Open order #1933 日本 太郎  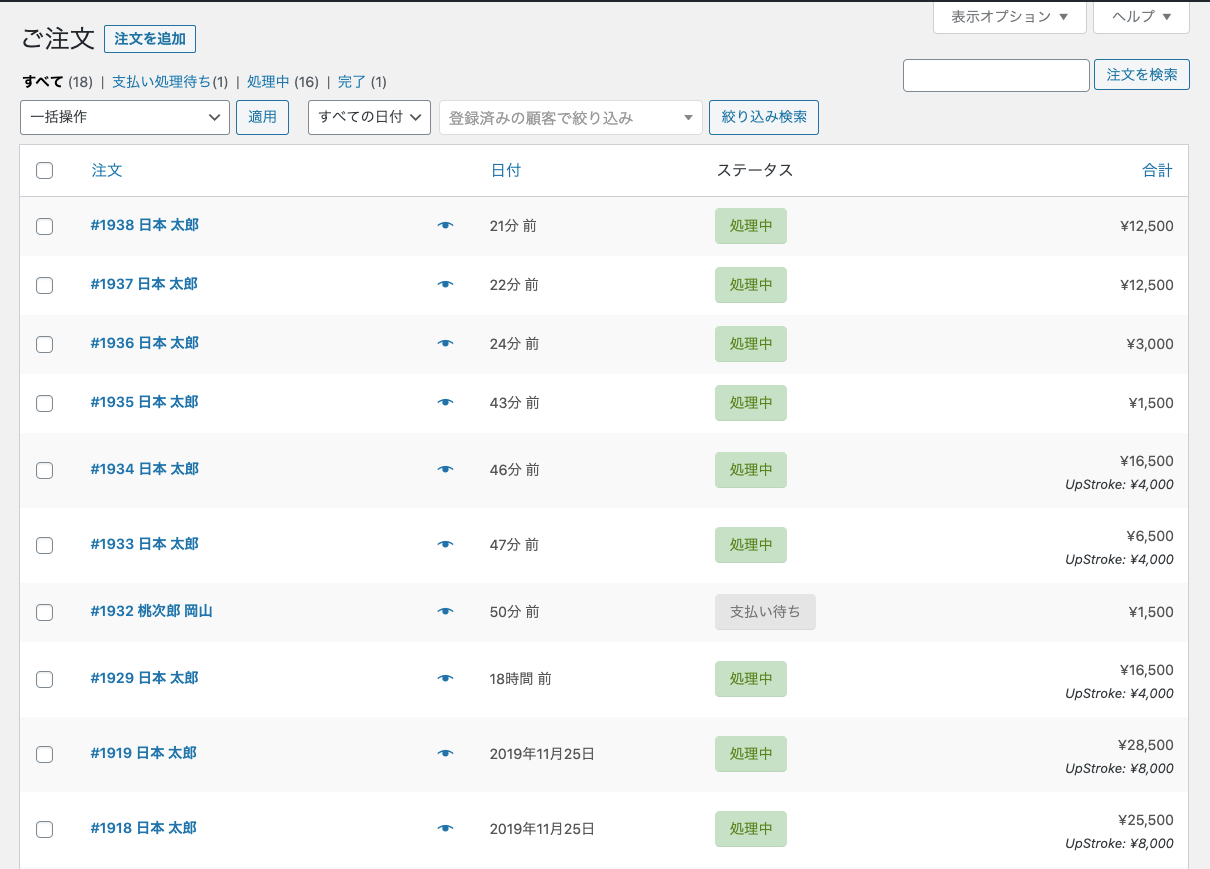tap(145, 544)
